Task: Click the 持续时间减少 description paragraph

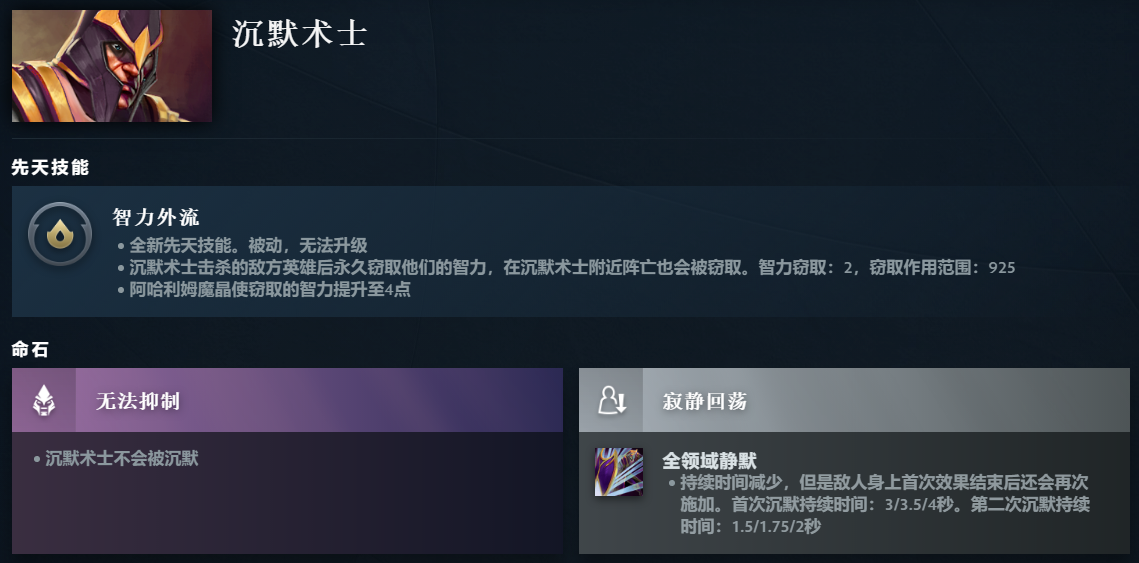Action: pyautogui.click(x=885, y=504)
